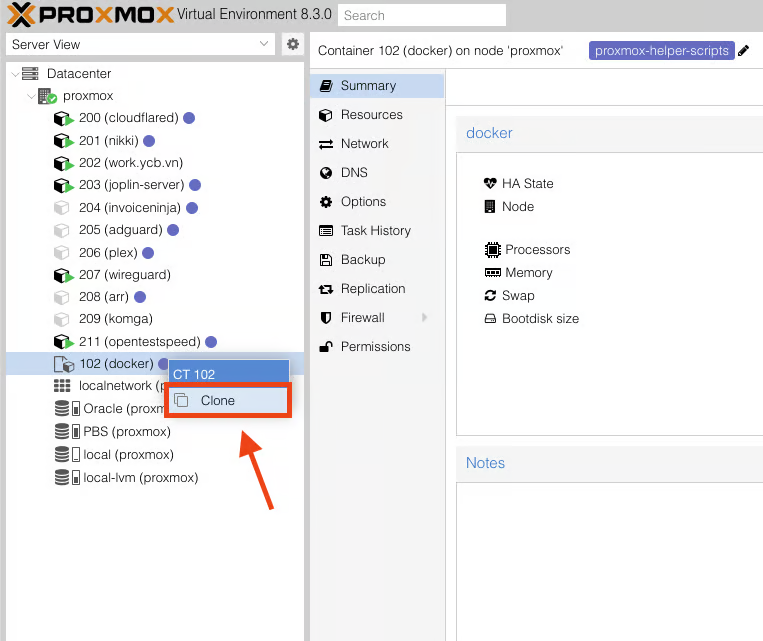This screenshot has height=641, width=763.
Task: Click the Clone copy icon
Action: pos(181,400)
